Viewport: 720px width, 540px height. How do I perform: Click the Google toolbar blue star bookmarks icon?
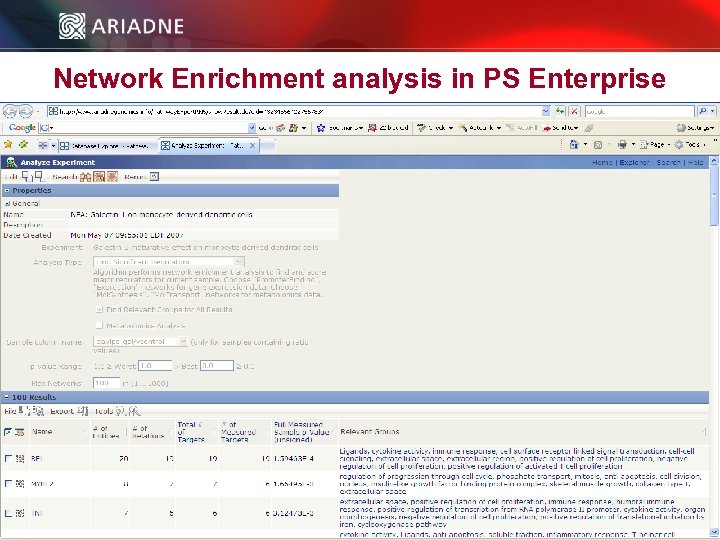coord(321,128)
